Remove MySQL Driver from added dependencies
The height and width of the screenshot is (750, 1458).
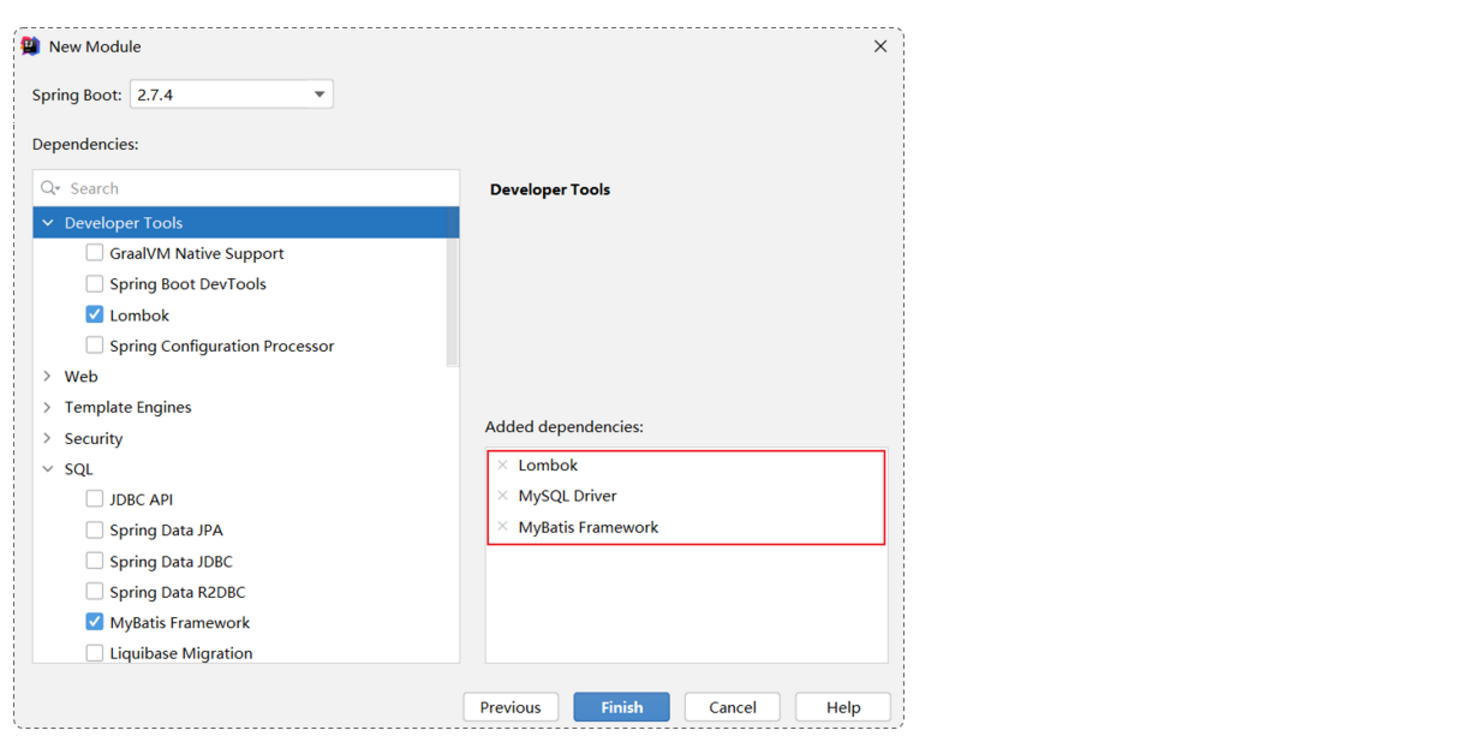point(503,496)
